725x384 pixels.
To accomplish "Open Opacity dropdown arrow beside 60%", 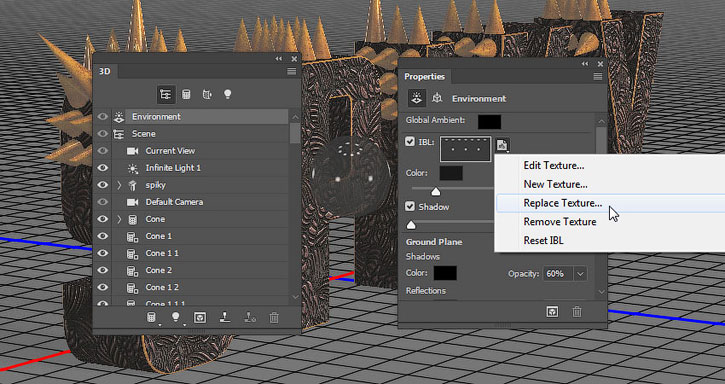I will click(x=580, y=274).
